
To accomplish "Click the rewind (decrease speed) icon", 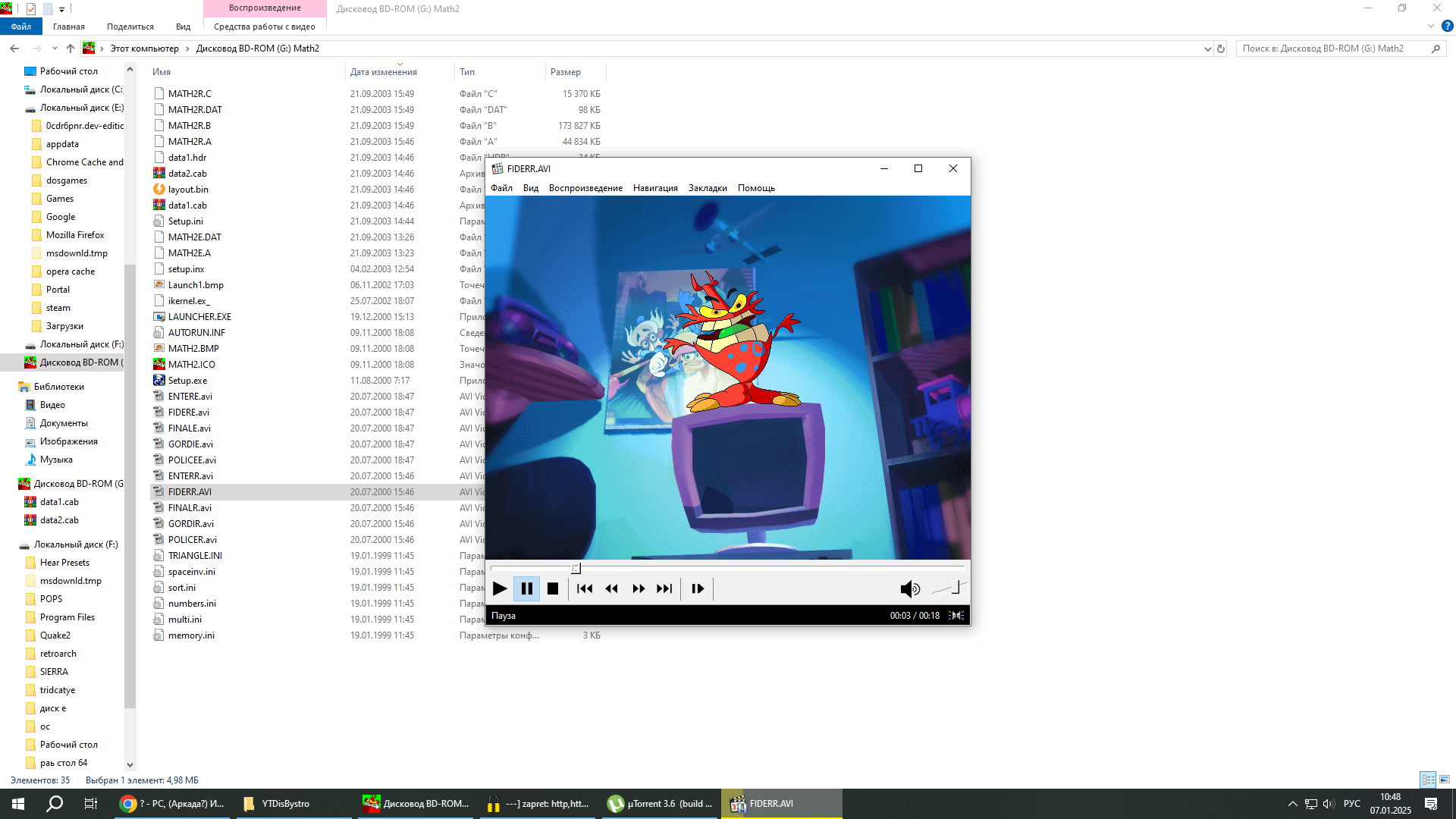I will 611,588.
